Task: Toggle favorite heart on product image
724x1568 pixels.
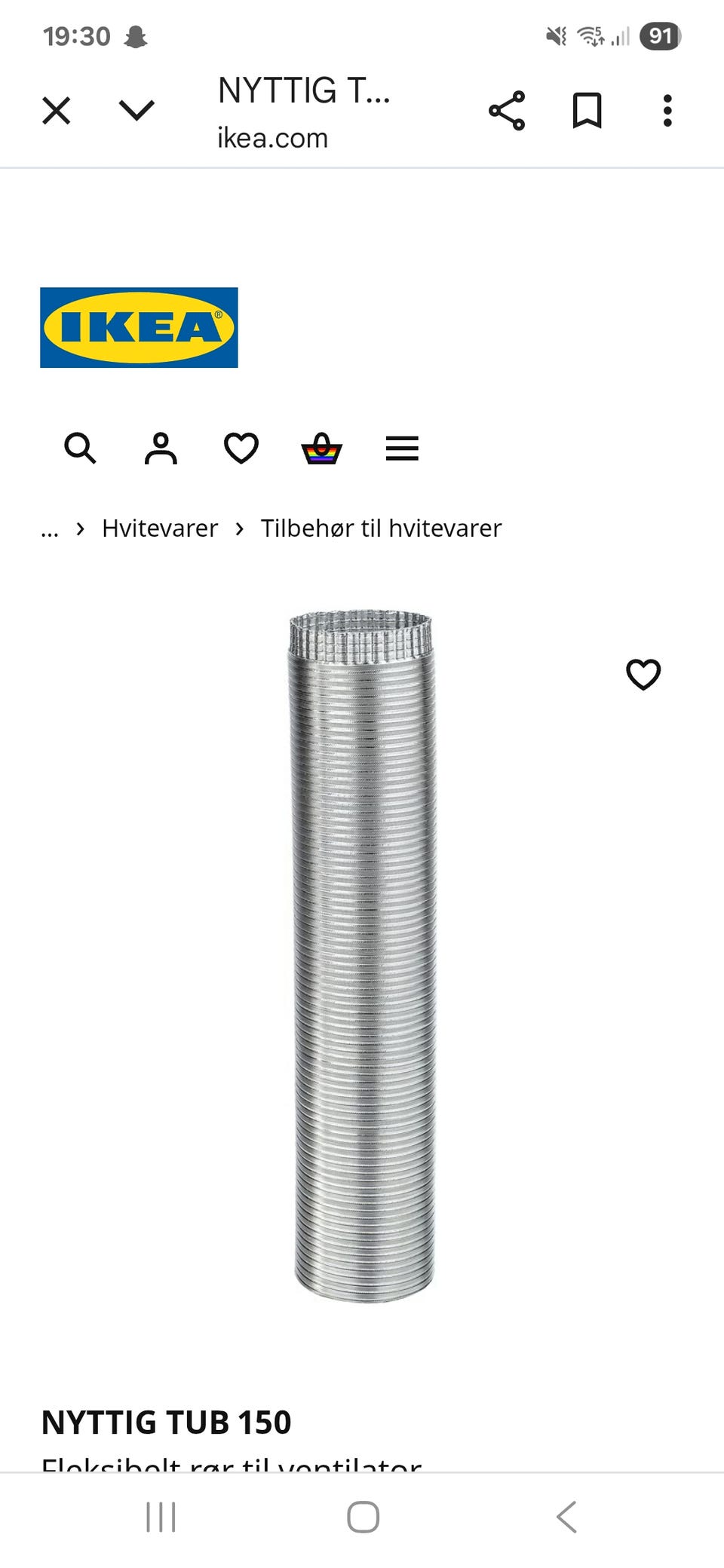Action: tap(643, 674)
